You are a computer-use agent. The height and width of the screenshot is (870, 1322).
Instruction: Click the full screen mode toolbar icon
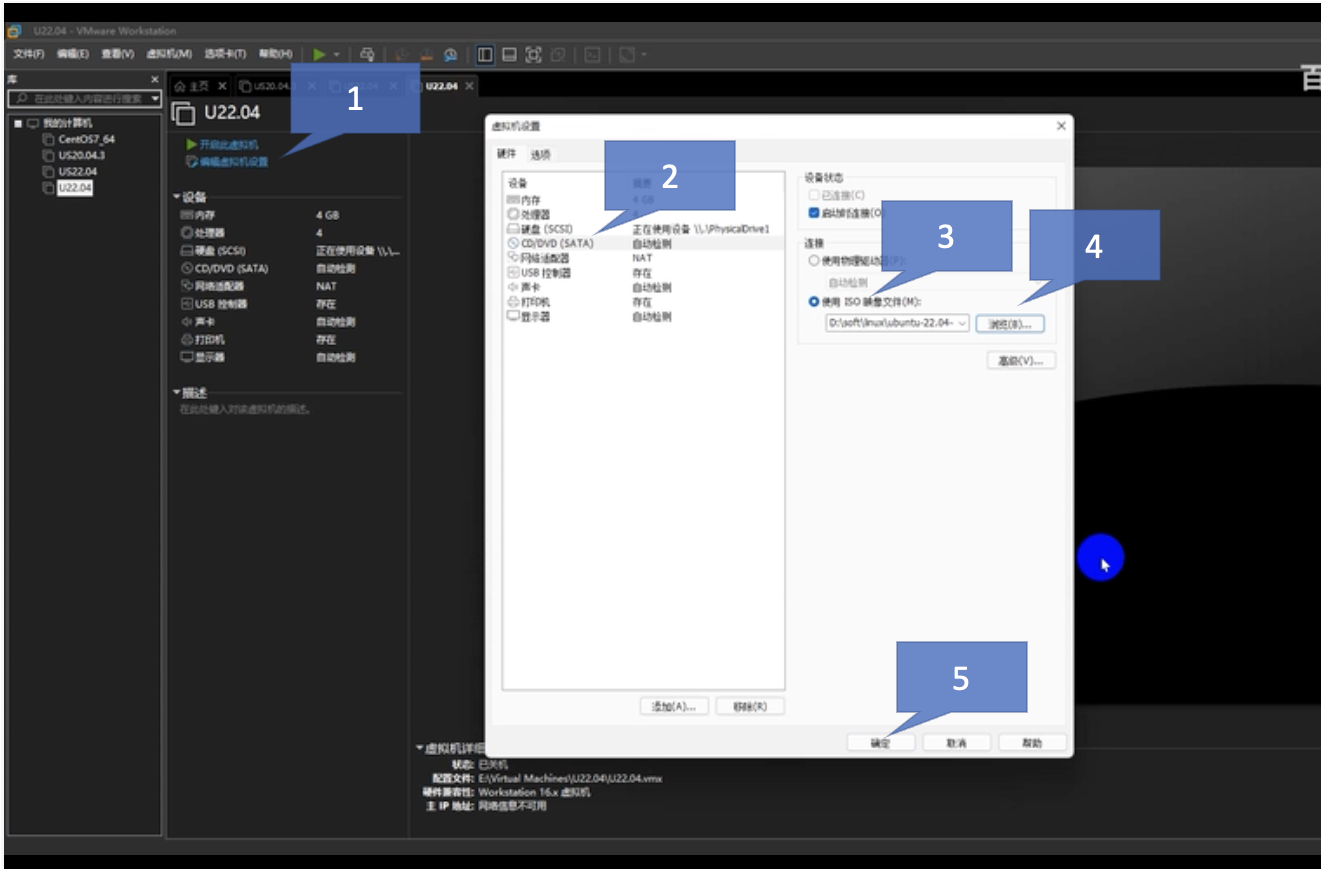pyautogui.click(x=533, y=54)
